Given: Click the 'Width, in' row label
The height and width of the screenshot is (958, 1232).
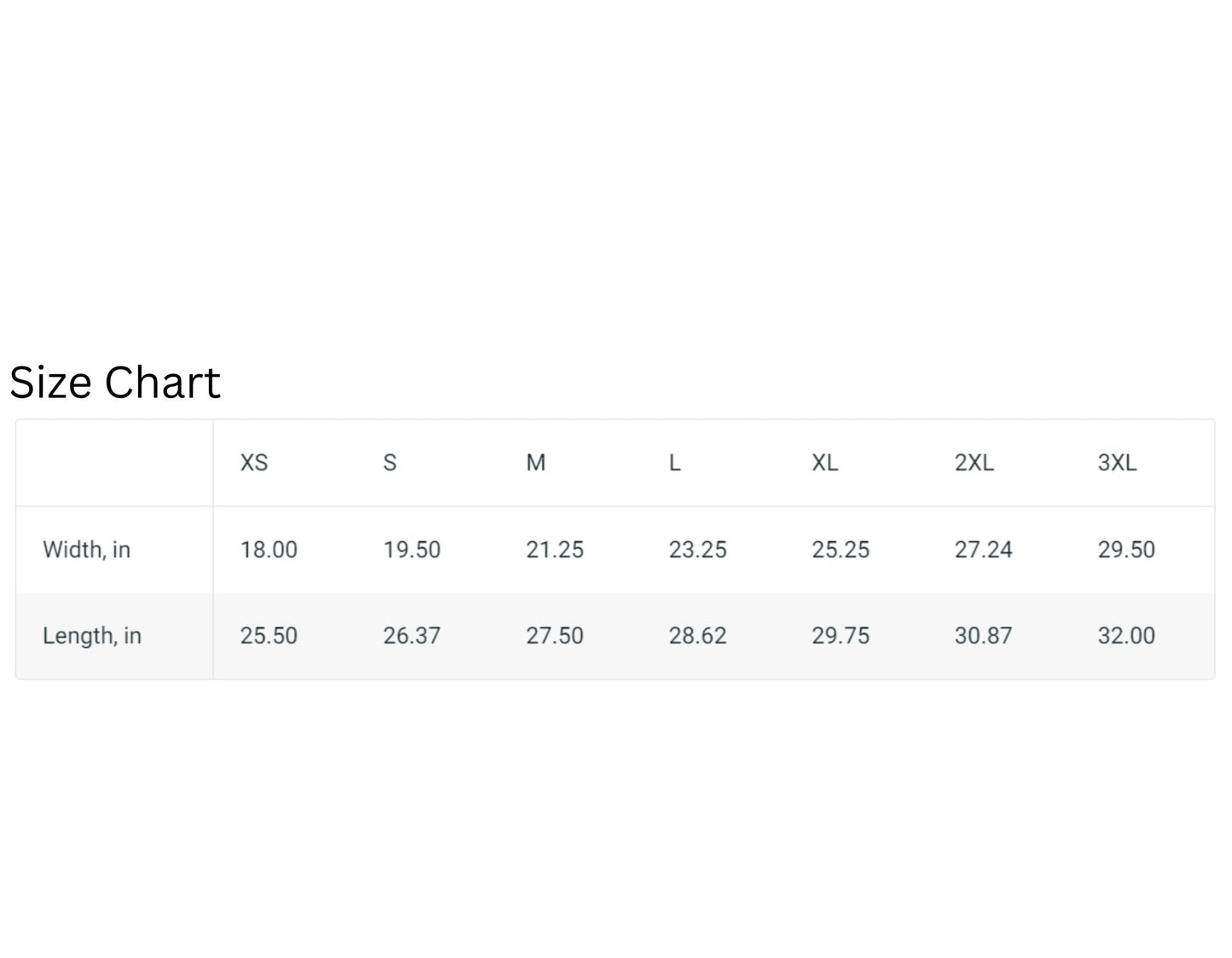Looking at the screenshot, I should pyautogui.click(x=87, y=550).
